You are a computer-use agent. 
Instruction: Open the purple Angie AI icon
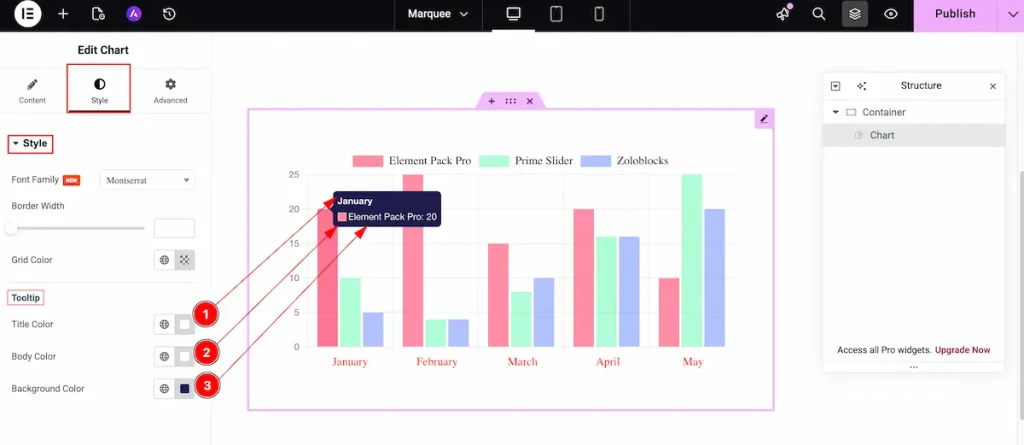coord(134,14)
